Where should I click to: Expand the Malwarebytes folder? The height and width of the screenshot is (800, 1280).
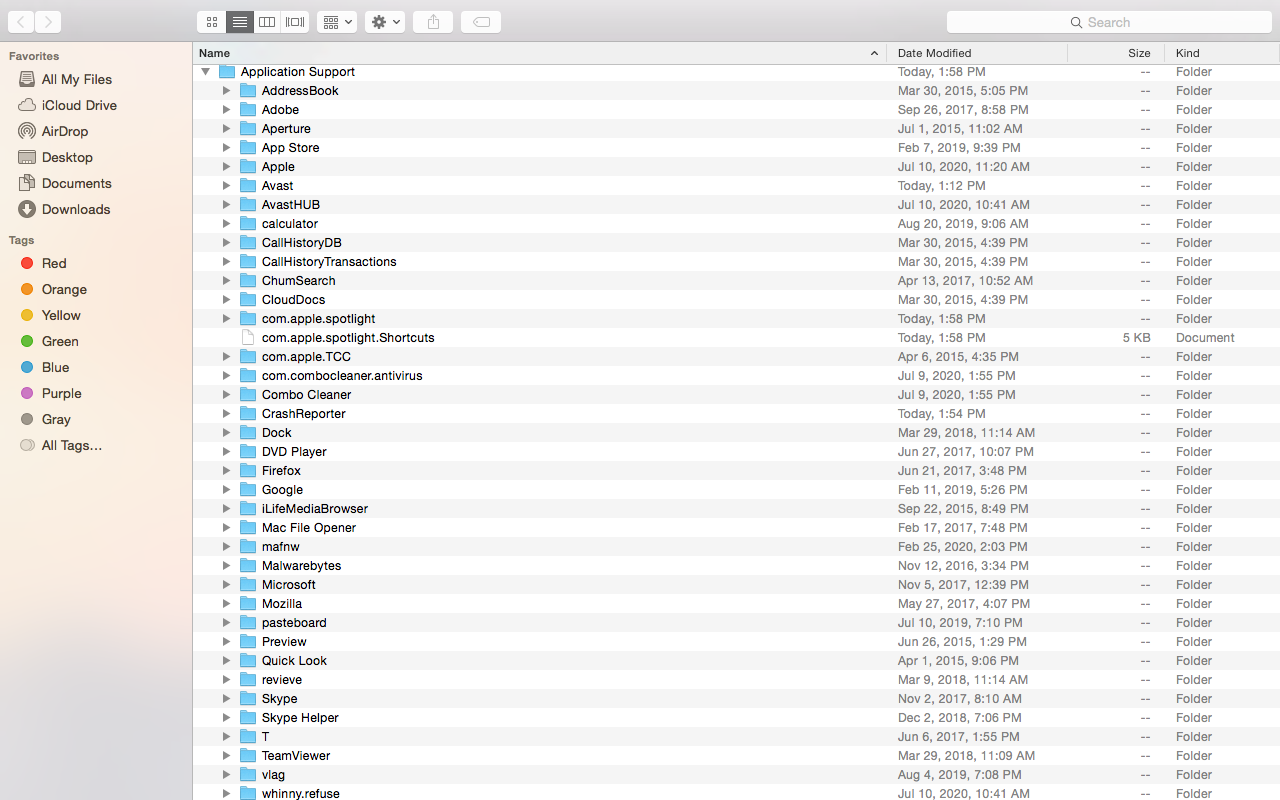226,566
